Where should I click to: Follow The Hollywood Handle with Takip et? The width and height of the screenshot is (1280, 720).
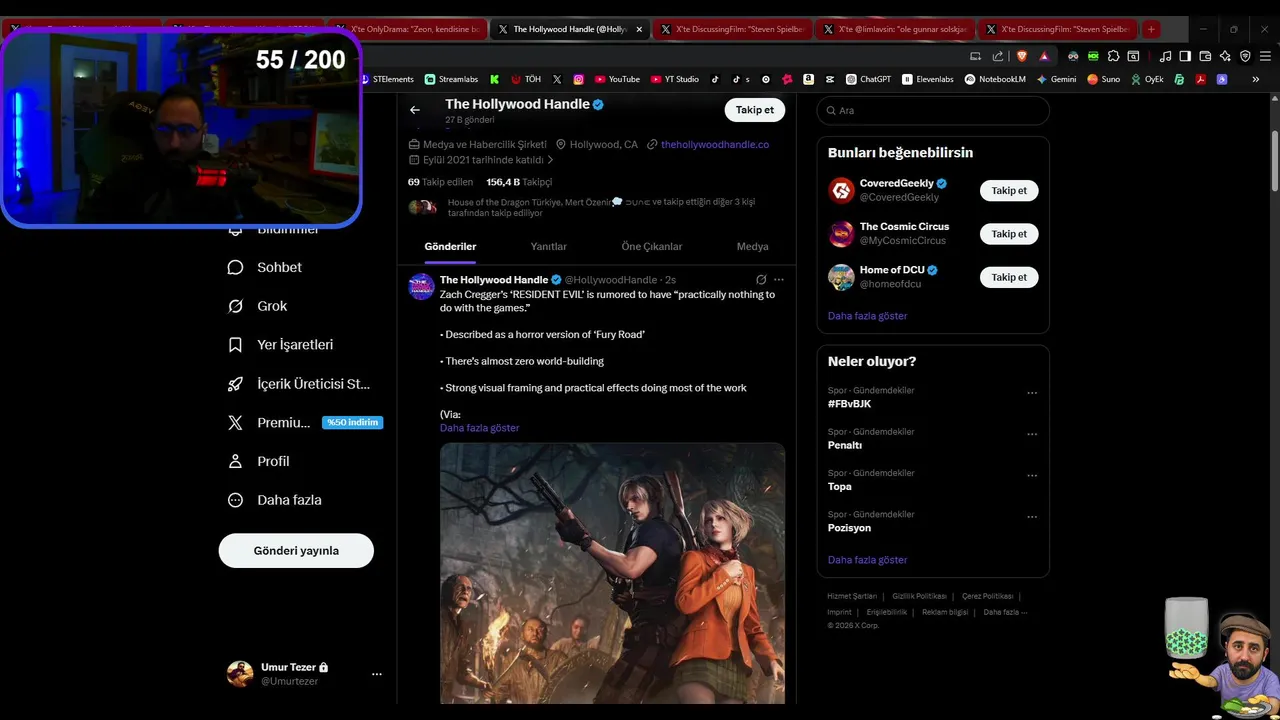(x=754, y=110)
